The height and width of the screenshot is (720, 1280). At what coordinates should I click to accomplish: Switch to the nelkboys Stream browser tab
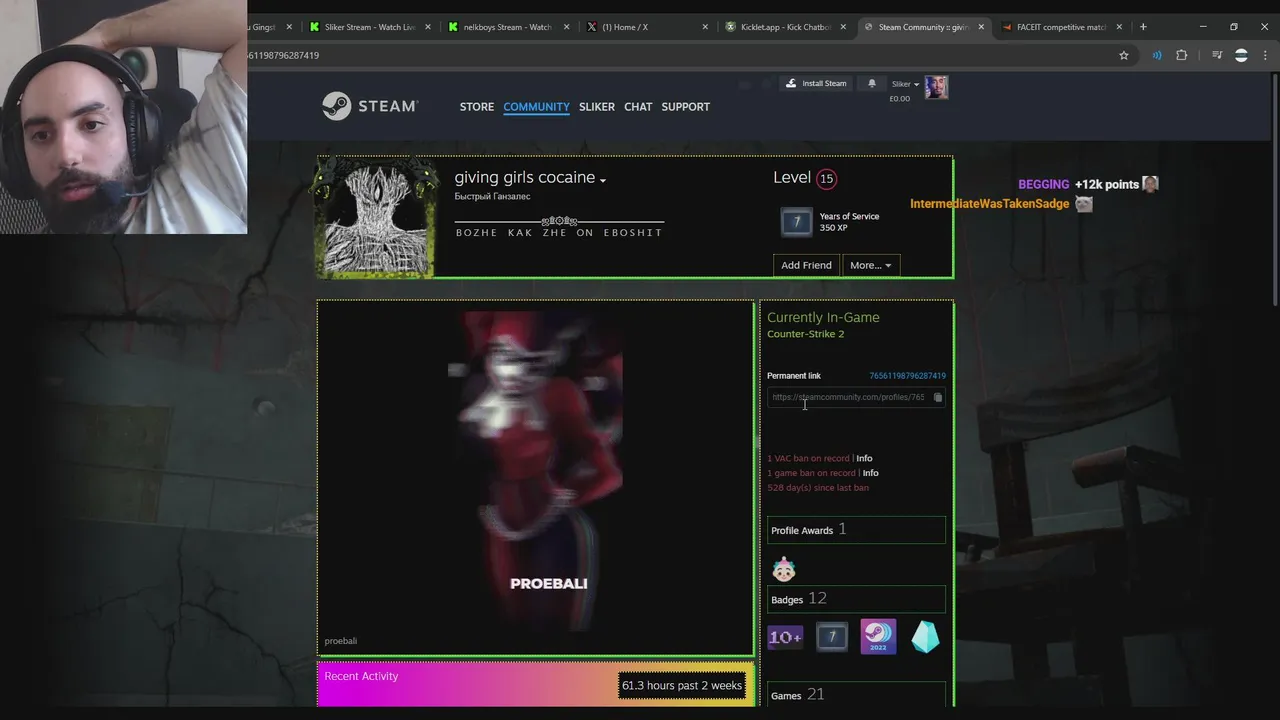tap(509, 27)
